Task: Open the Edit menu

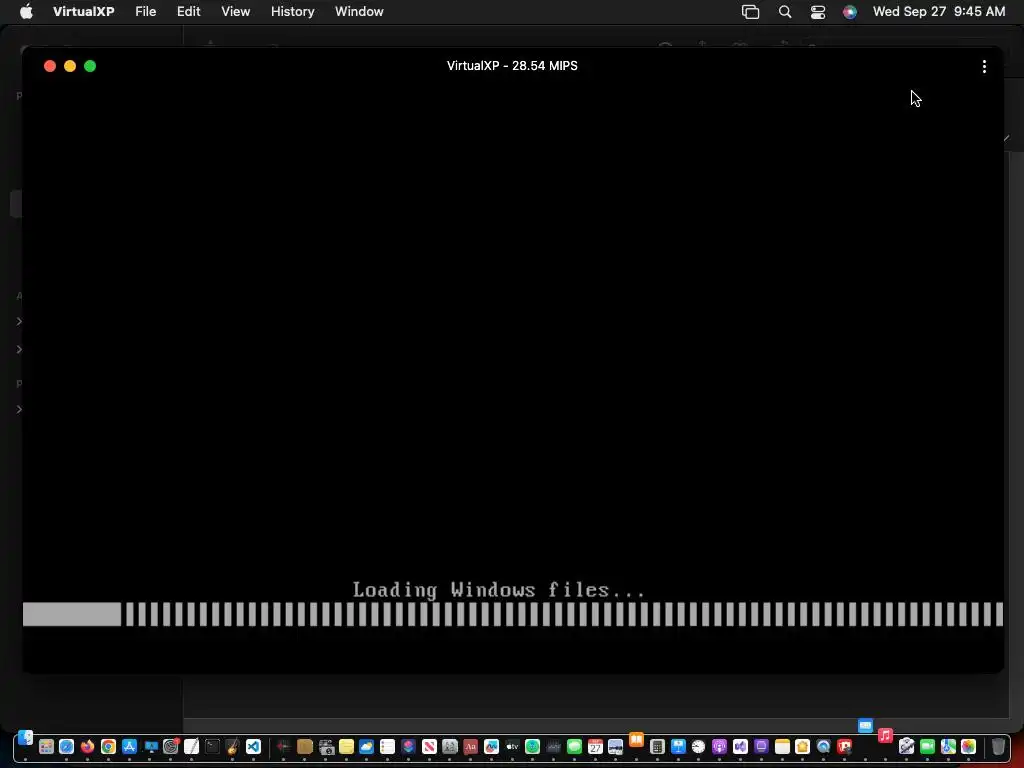Action: coord(188,11)
